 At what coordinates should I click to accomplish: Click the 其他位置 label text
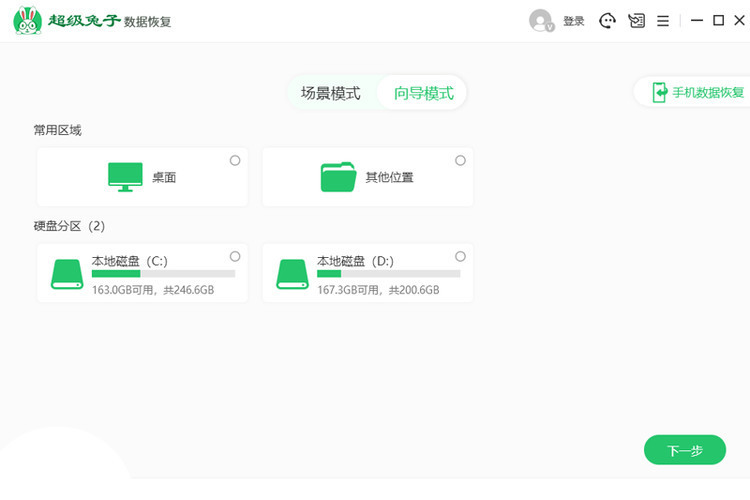(389, 178)
